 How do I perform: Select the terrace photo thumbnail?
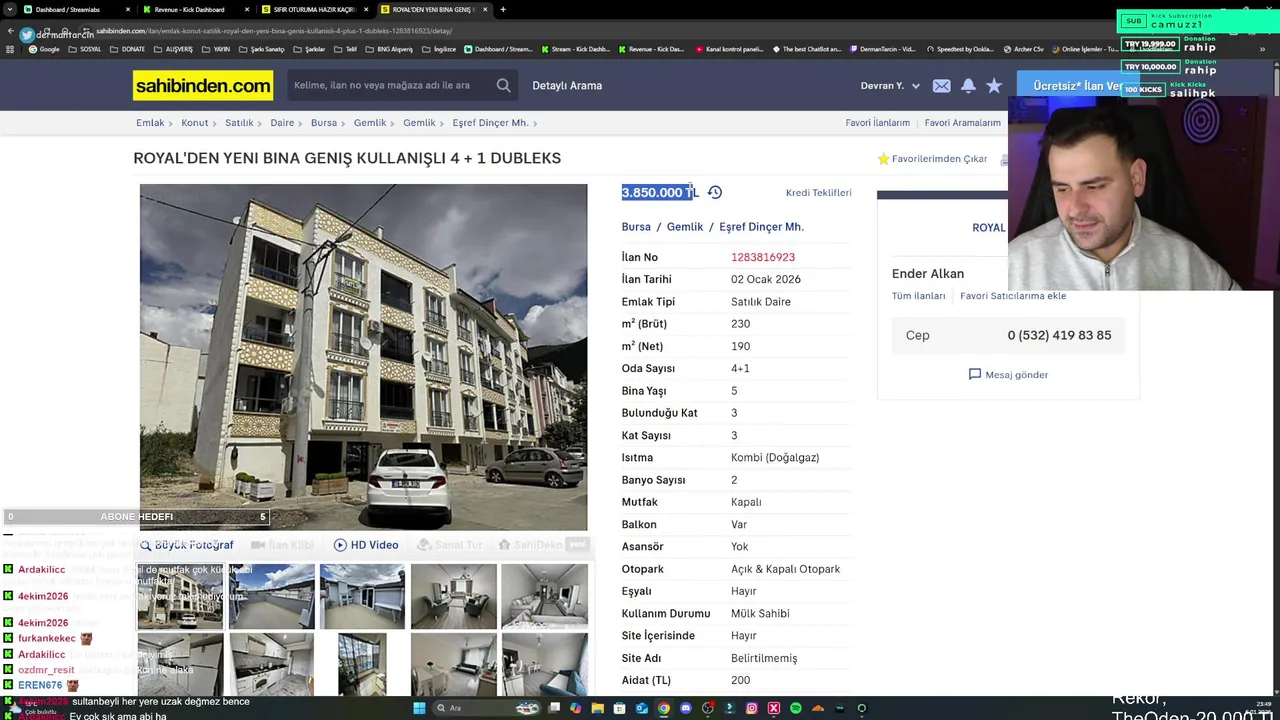[272, 596]
